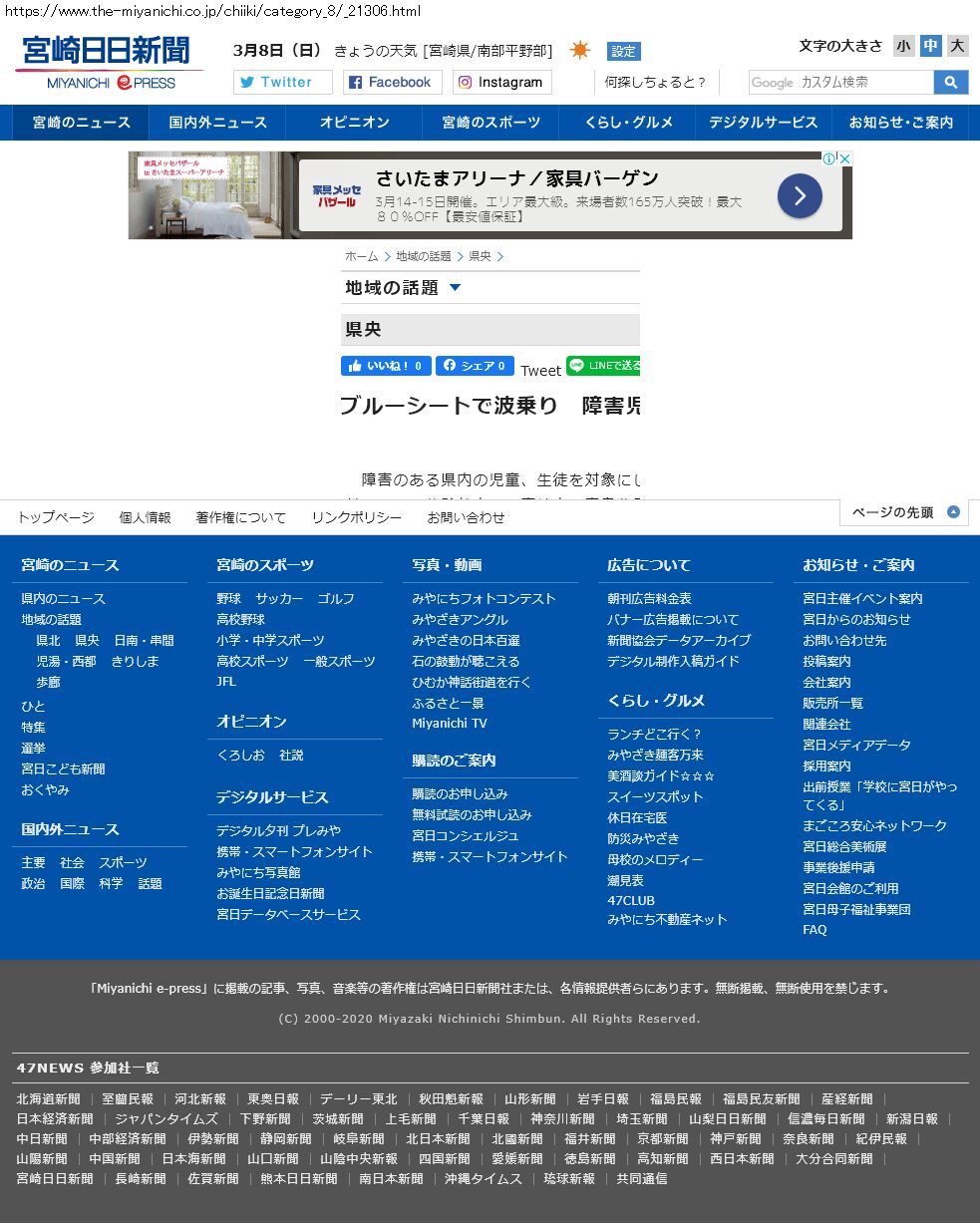Open くらし・グルメ nav tab

tap(627, 123)
